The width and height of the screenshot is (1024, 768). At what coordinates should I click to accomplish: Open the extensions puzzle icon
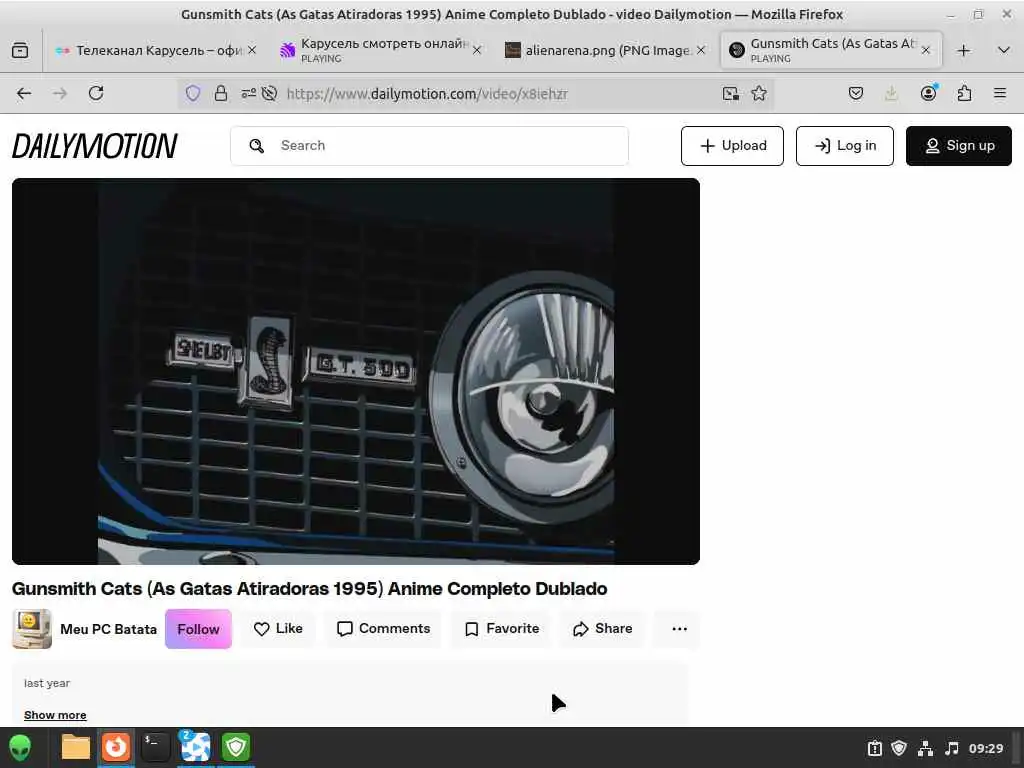964,93
